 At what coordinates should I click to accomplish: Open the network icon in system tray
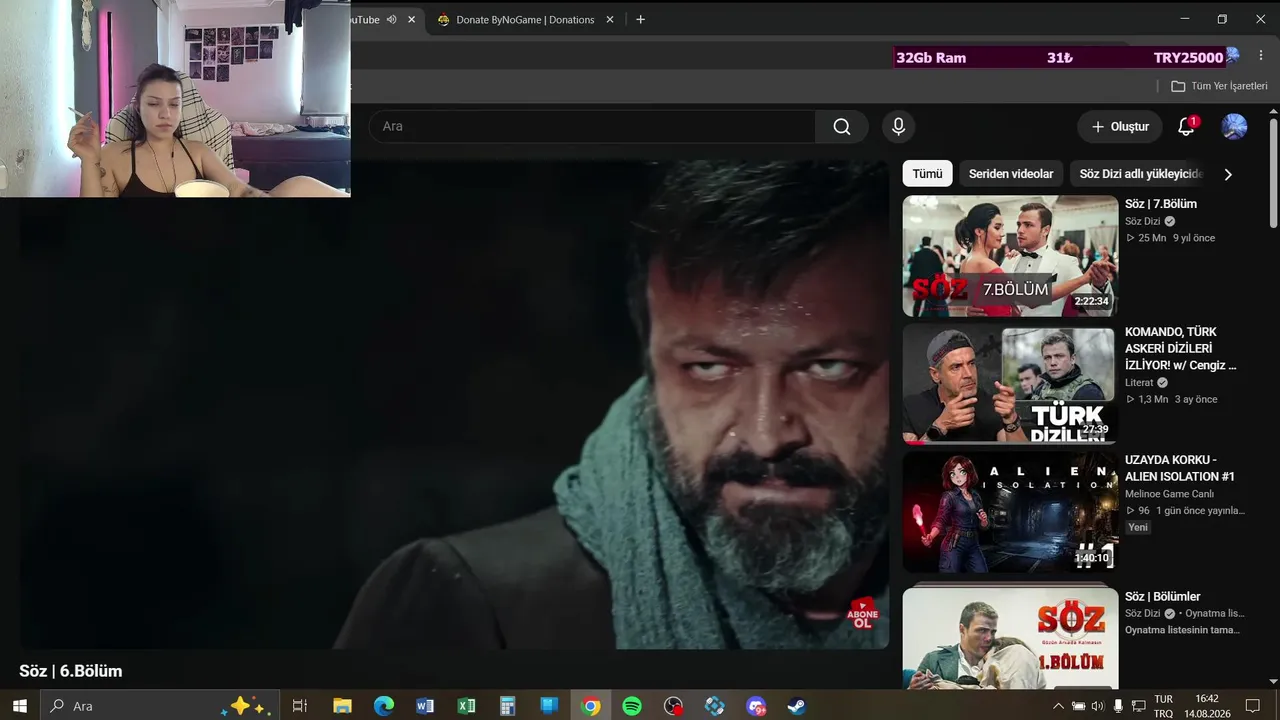point(1138,706)
